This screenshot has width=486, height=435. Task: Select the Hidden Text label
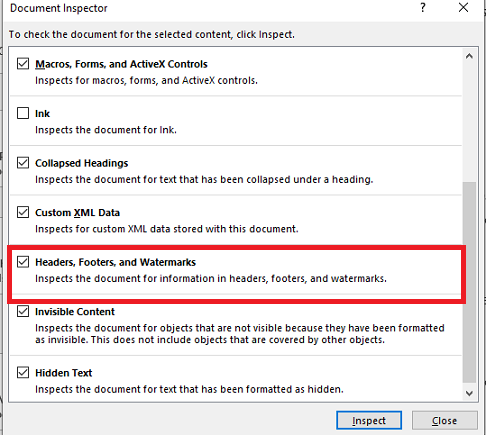pos(64,373)
